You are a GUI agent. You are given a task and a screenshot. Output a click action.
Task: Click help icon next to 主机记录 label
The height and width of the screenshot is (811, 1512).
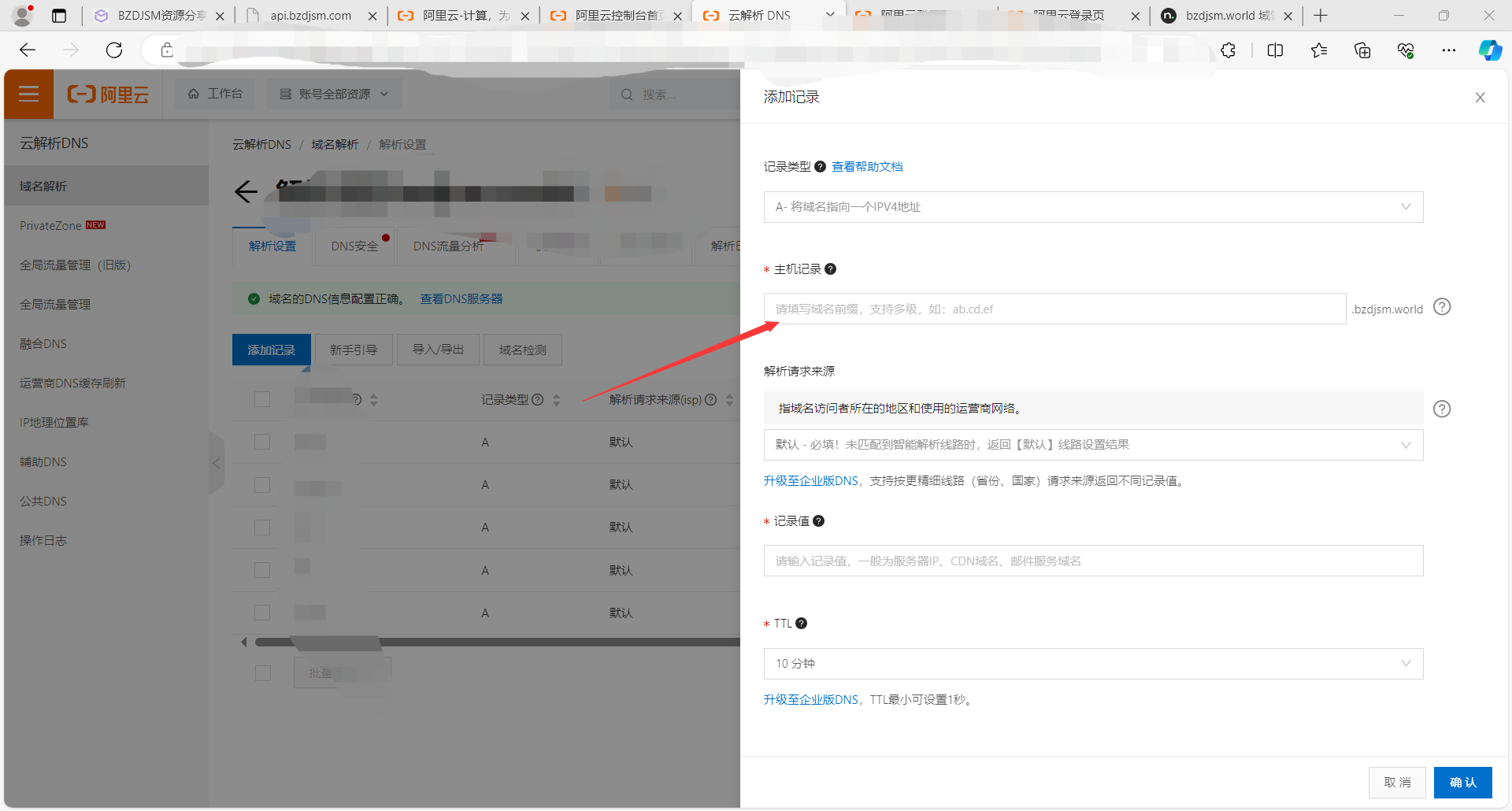[830, 269]
